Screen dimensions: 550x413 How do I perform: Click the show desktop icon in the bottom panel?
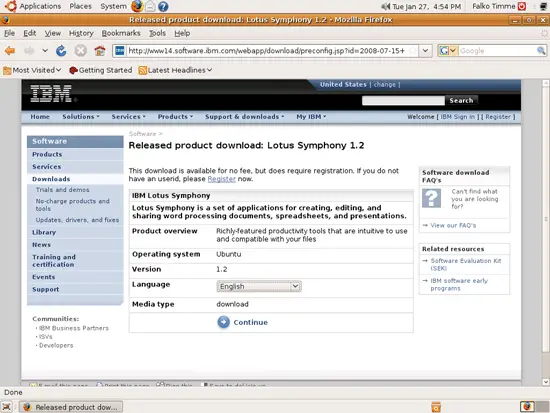[x=7, y=407]
